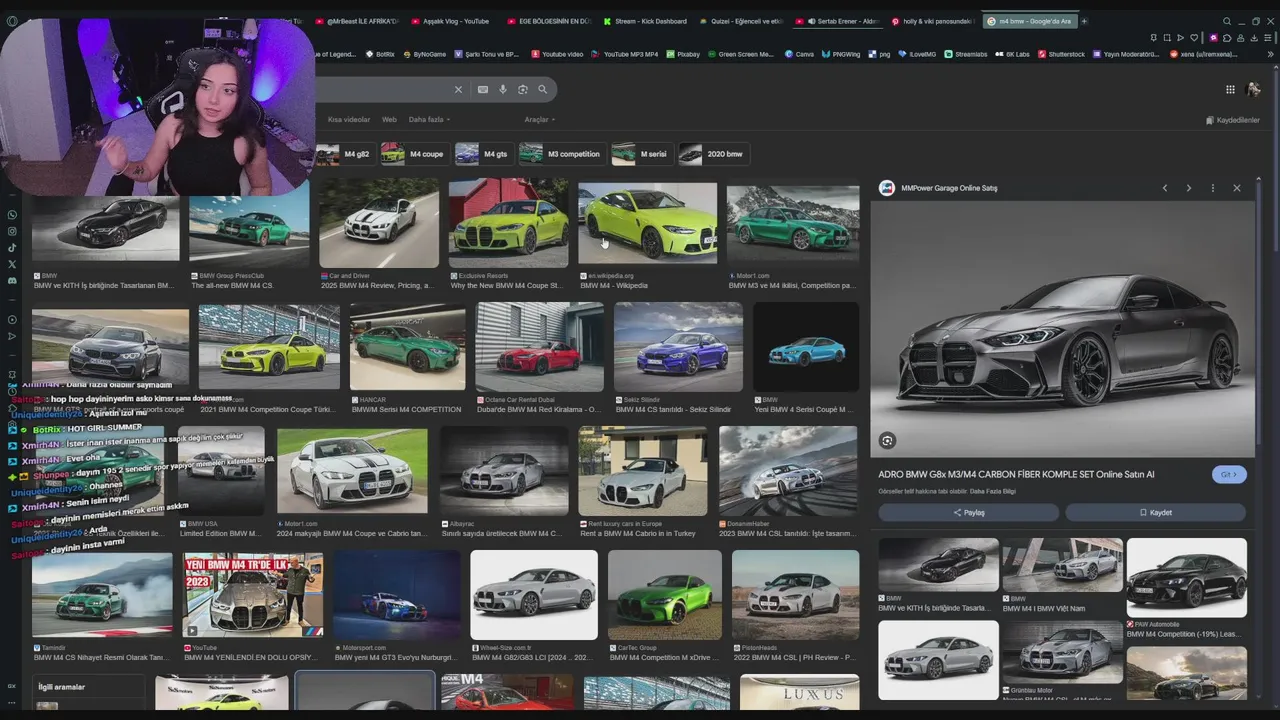Click Paylaş share button
This screenshot has width=1280, height=720.
(x=968, y=512)
